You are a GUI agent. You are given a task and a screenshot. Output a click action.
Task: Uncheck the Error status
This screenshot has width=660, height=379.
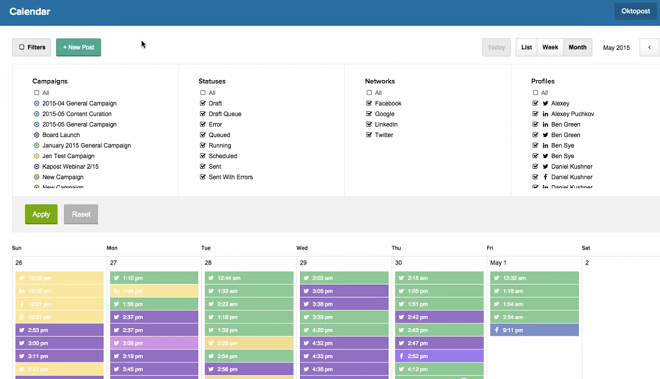[x=203, y=124]
